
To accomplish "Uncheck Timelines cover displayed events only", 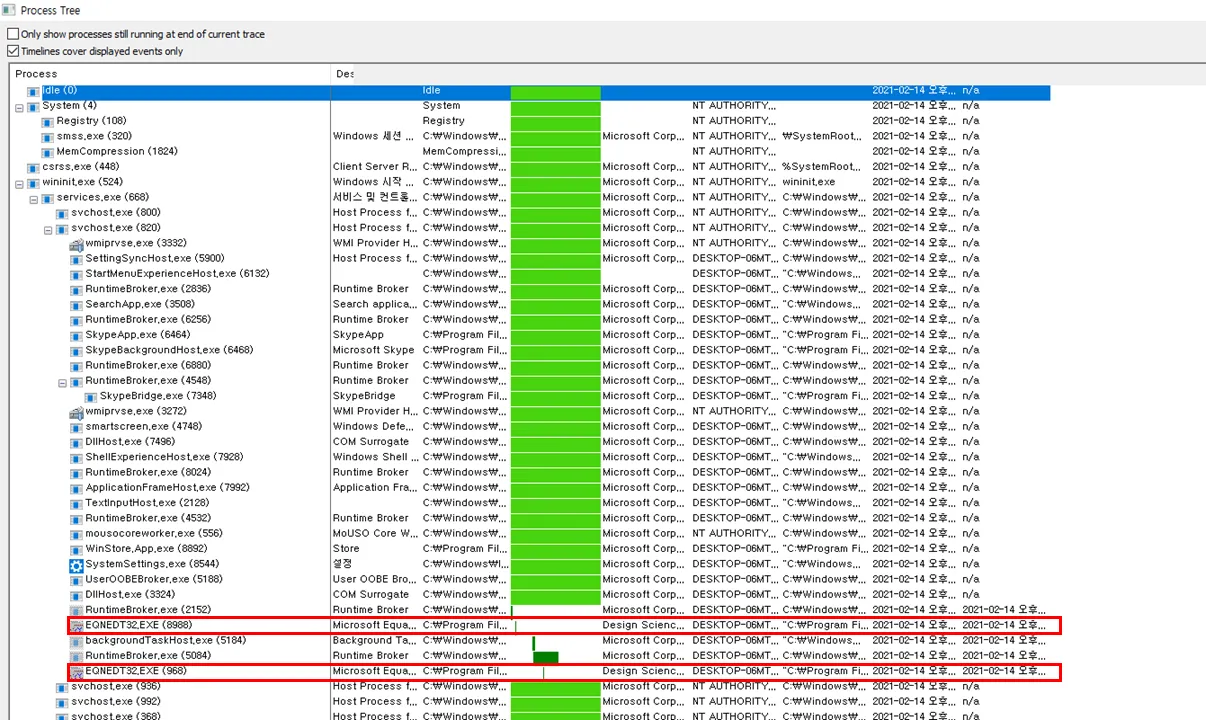I will tap(13, 51).
